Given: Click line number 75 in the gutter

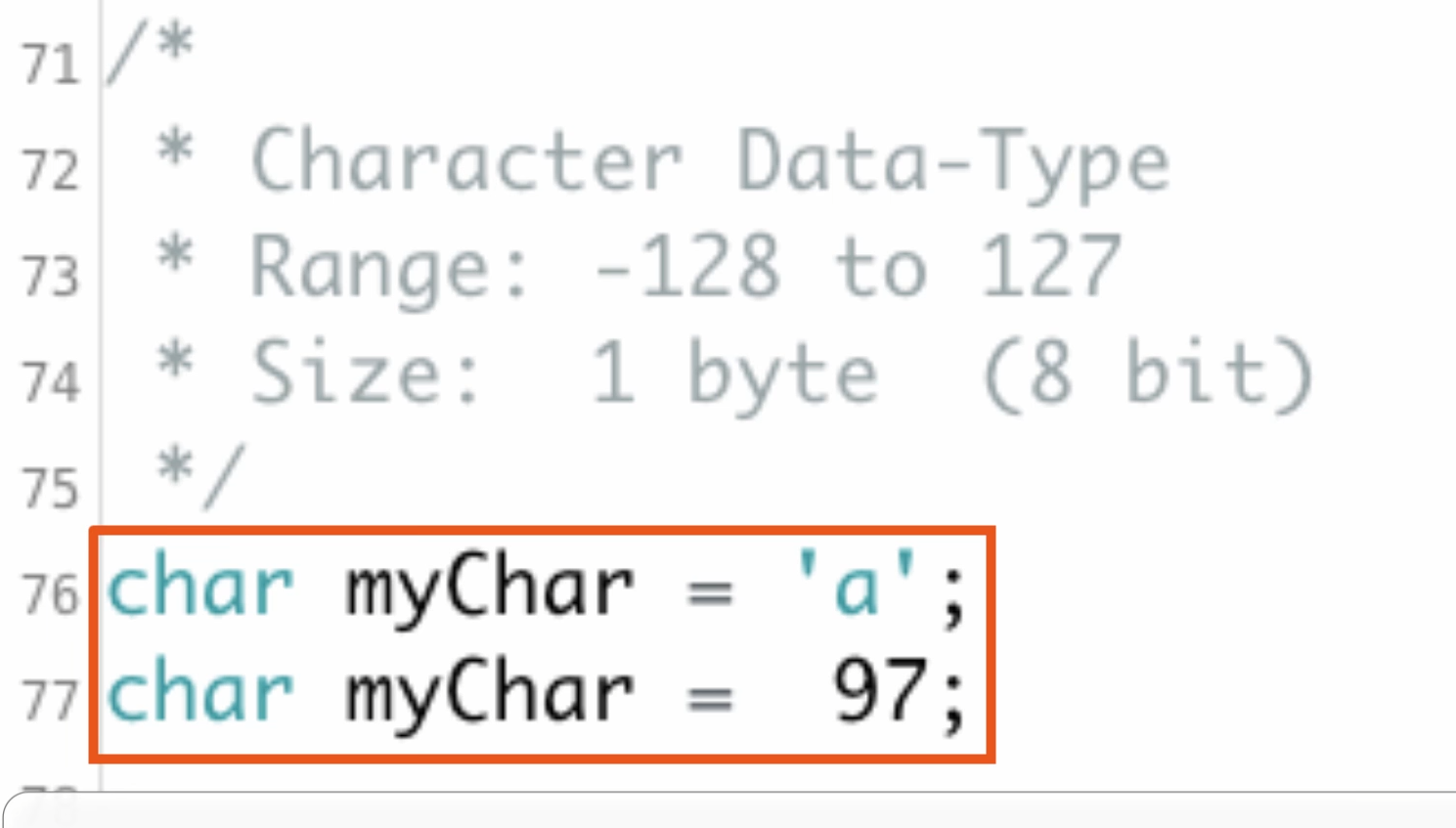Looking at the screenshot, I should (50, 488).
